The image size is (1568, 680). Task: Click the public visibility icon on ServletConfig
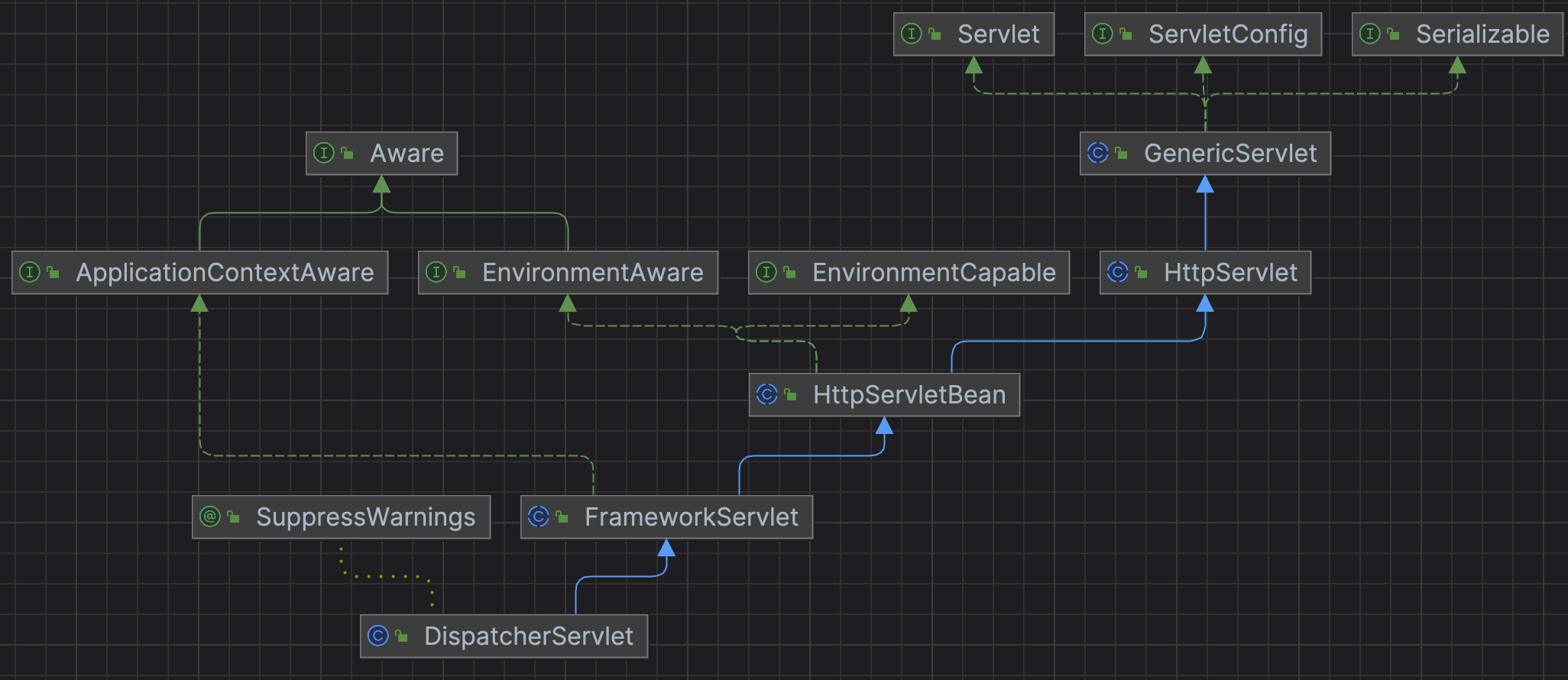click(x=1126, y=34)
